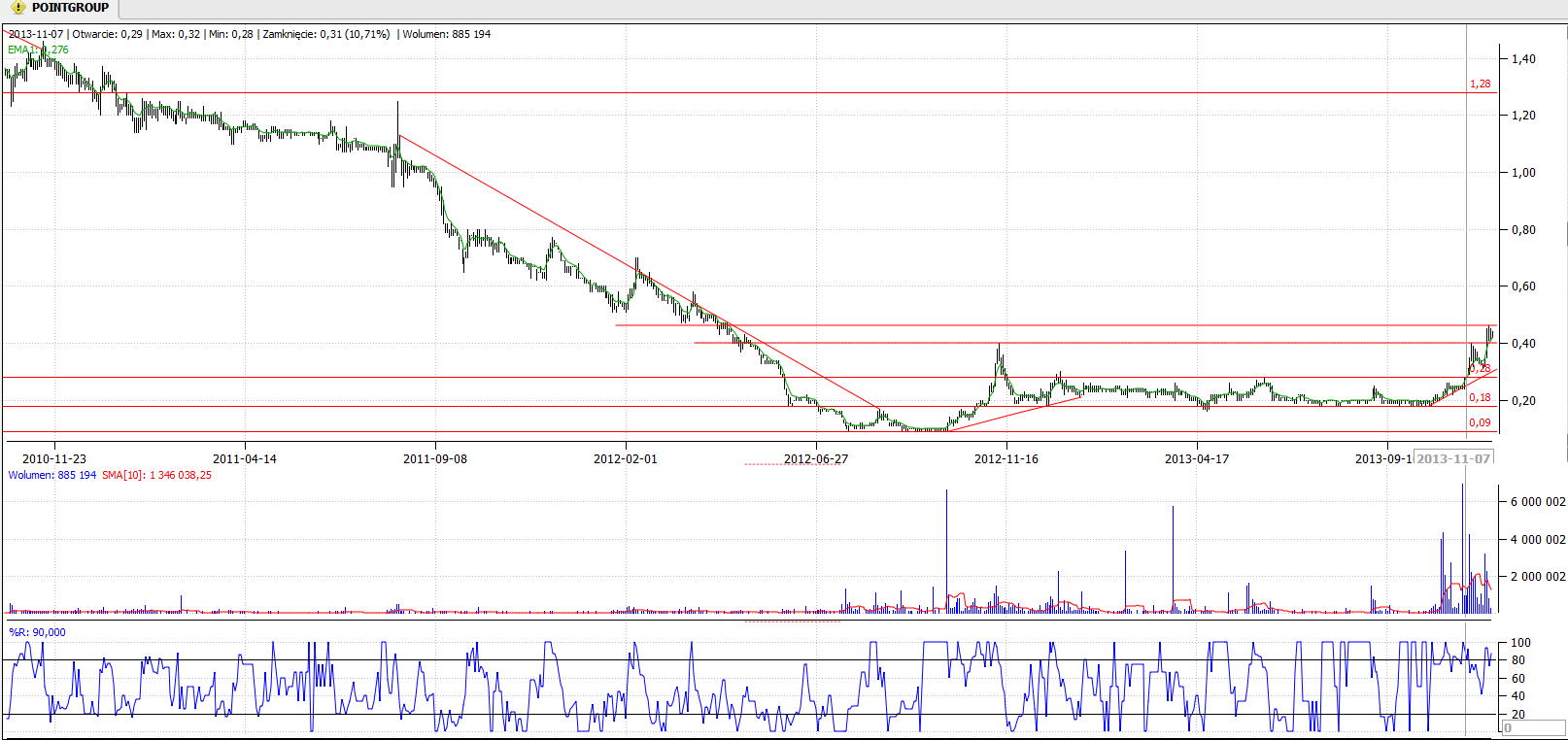The image size is (1568, 740).
Task: Click the 'Wolumen: 885 194' header value
Action: point(447,34)
